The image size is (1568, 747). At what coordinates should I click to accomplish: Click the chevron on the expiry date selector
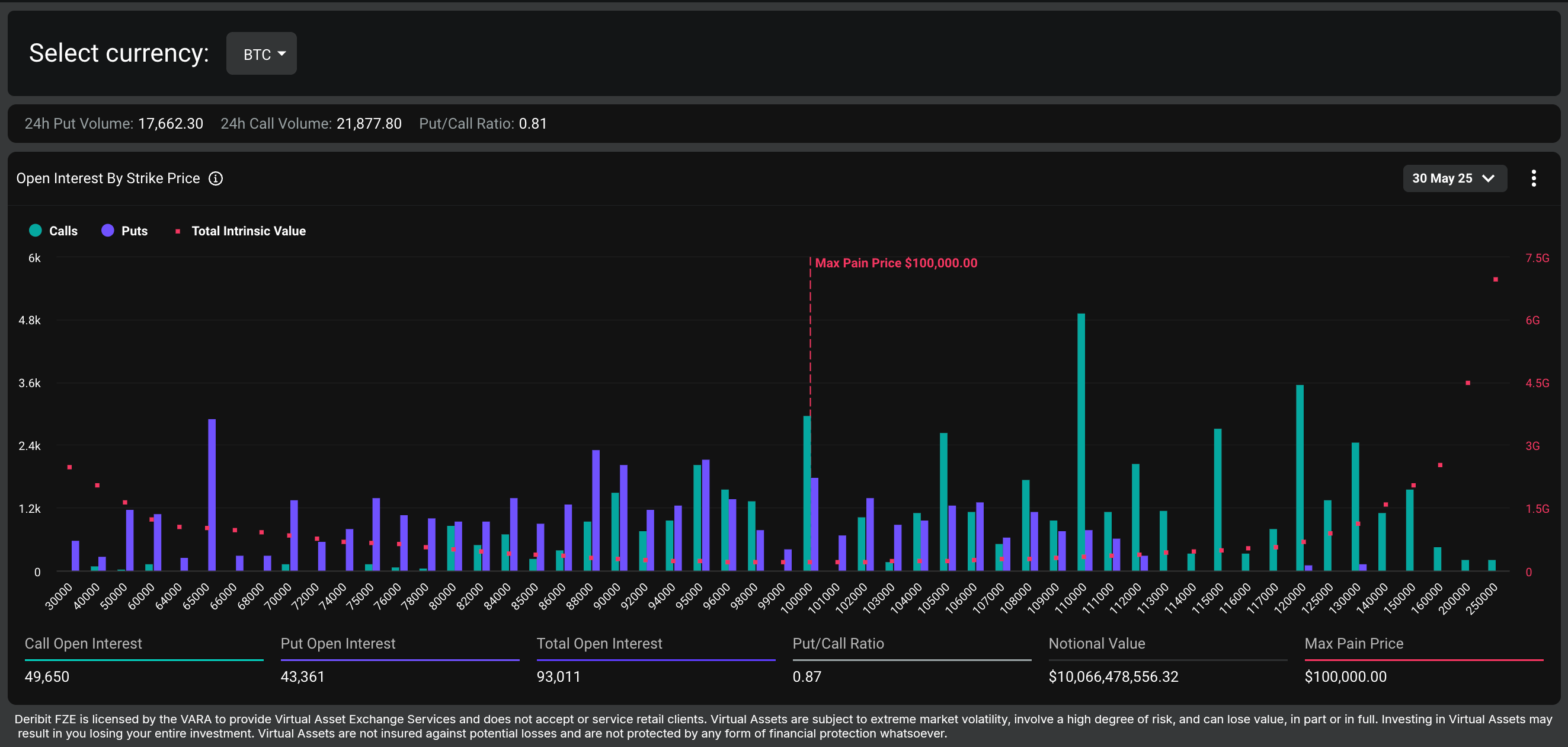click(1487, 178)
